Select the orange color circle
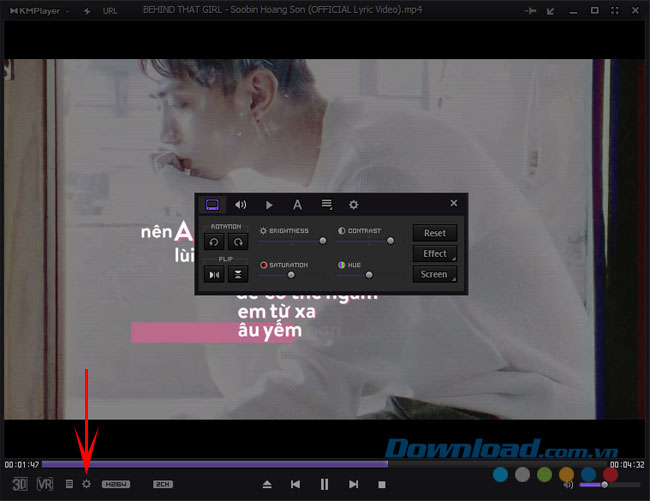This screenshot has height=501, width=650. 566,474
